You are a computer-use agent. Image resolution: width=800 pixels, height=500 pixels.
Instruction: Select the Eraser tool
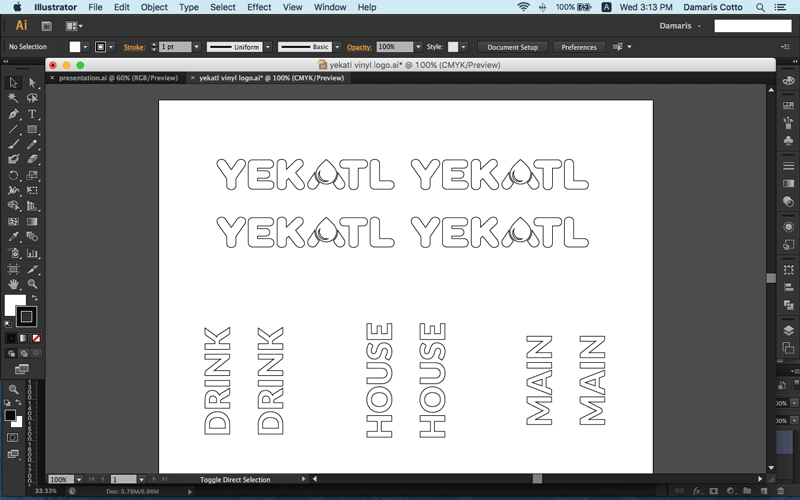click(32, 159)
